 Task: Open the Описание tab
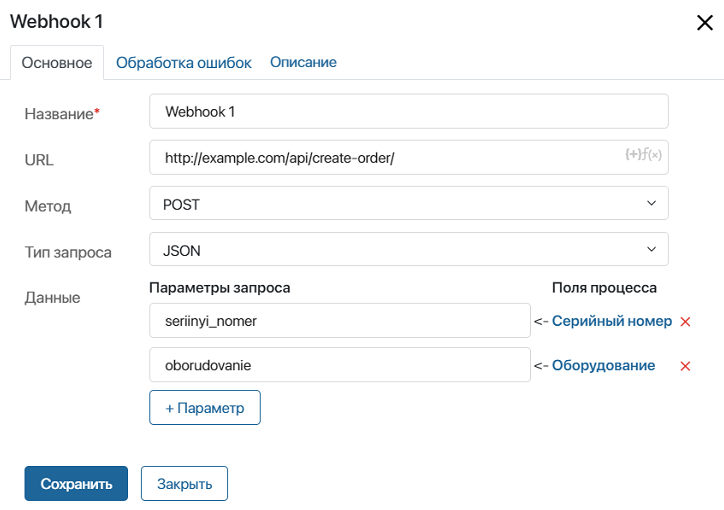pos(303,62)
